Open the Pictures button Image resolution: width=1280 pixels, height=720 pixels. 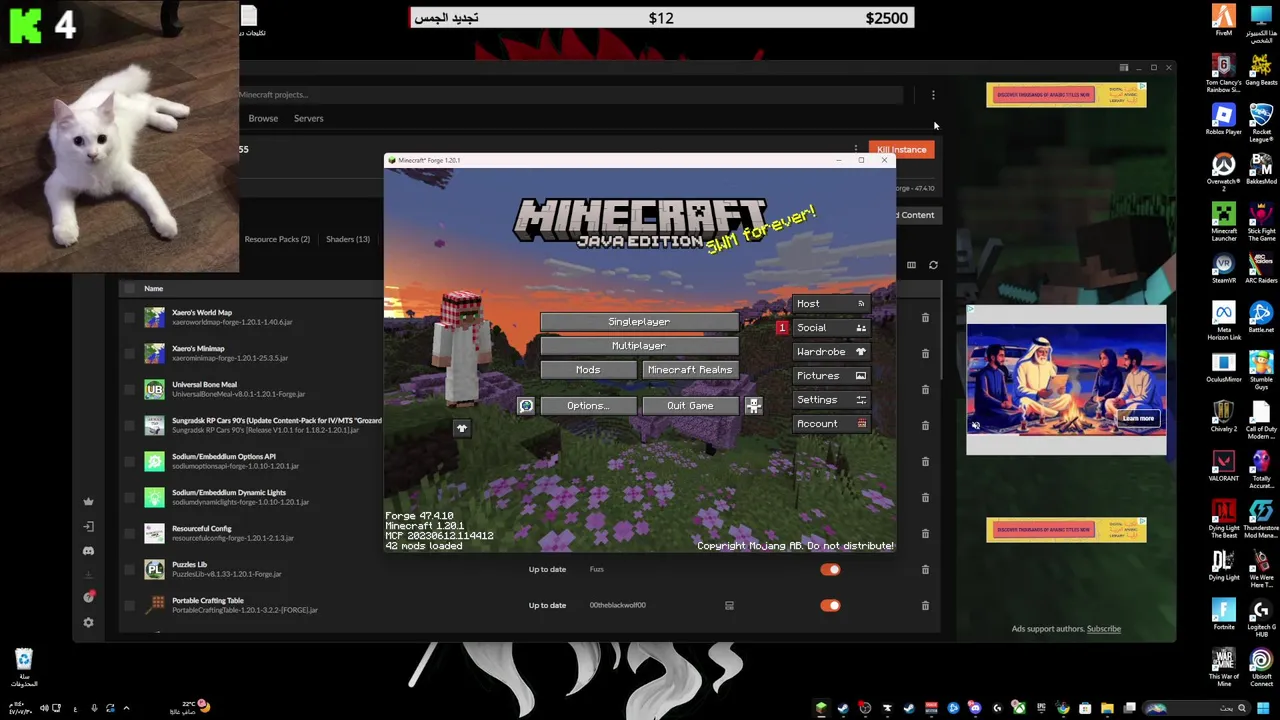pyautogui.click(x=831, y=376)
